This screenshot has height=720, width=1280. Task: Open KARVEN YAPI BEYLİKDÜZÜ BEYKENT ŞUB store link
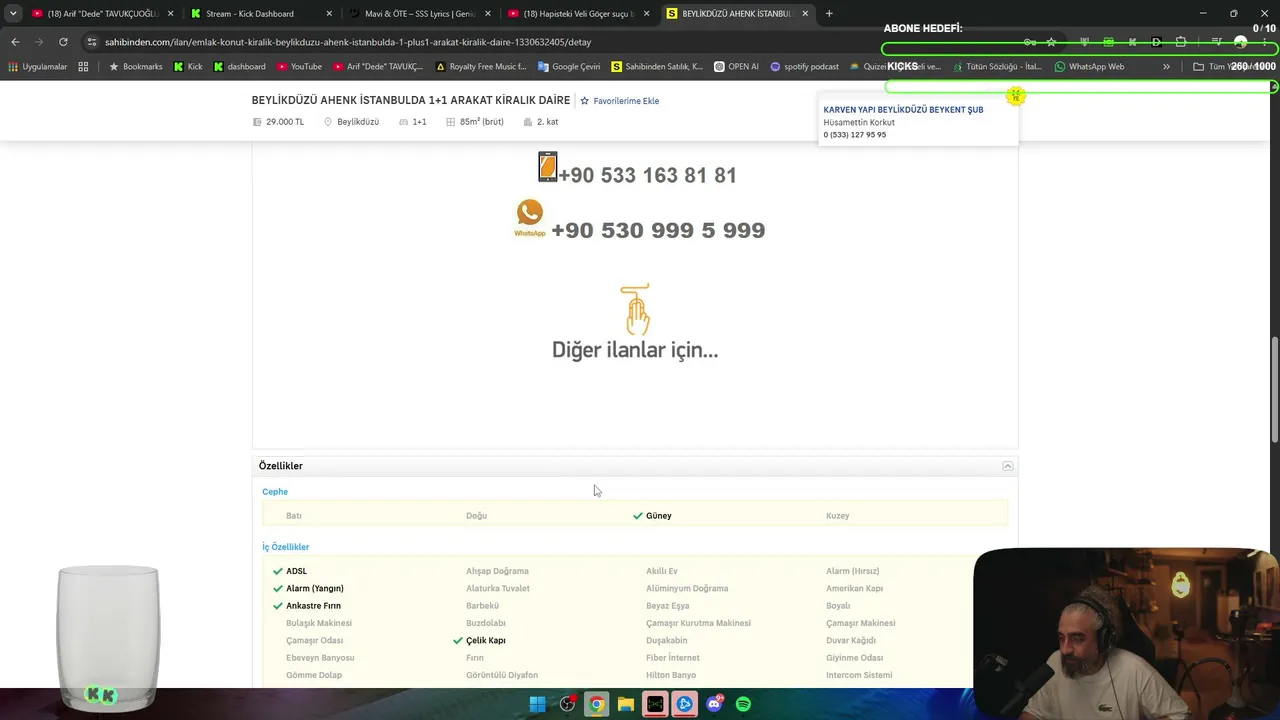pos(903,110)
